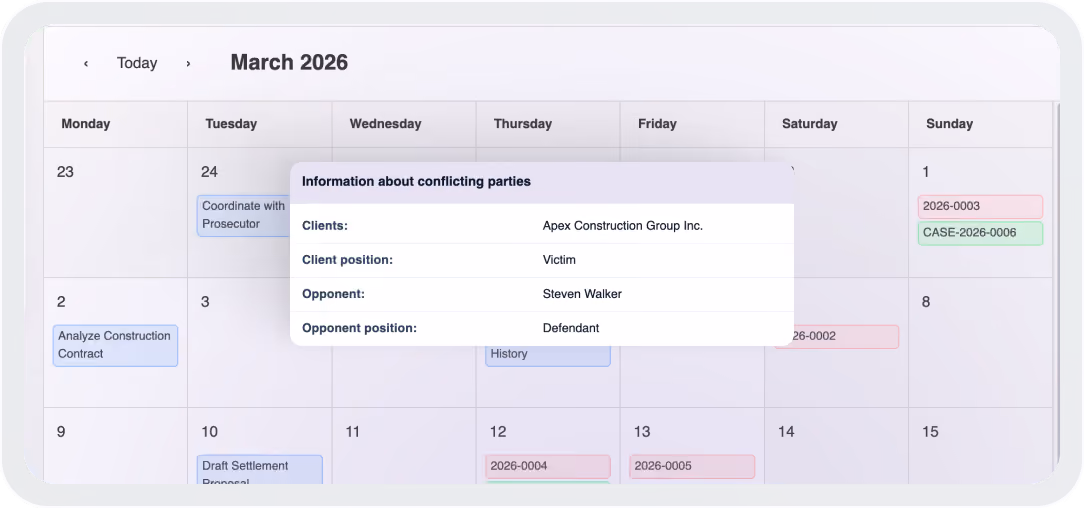This screenshot has height=508, width=1084.
Task: Click the Steven Walker opponent value
Action: [582, 294]
